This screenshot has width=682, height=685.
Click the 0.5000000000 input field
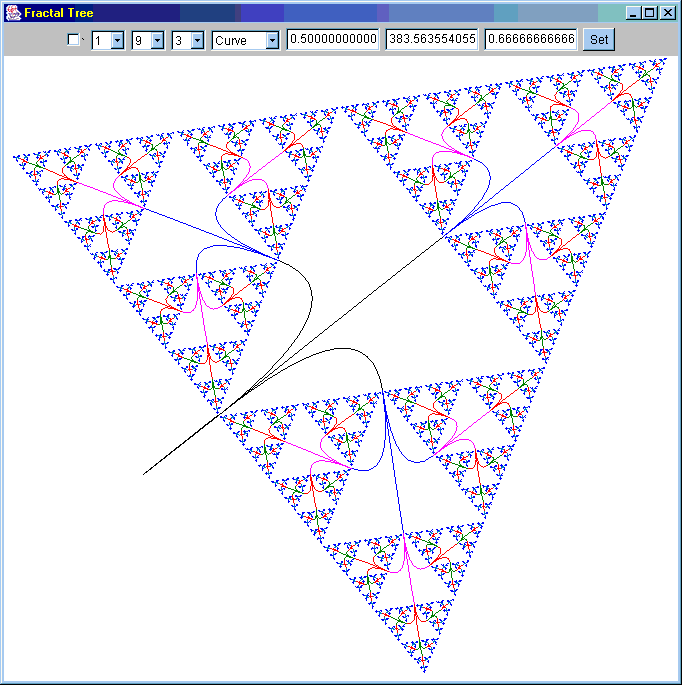(x=332, y=40)
